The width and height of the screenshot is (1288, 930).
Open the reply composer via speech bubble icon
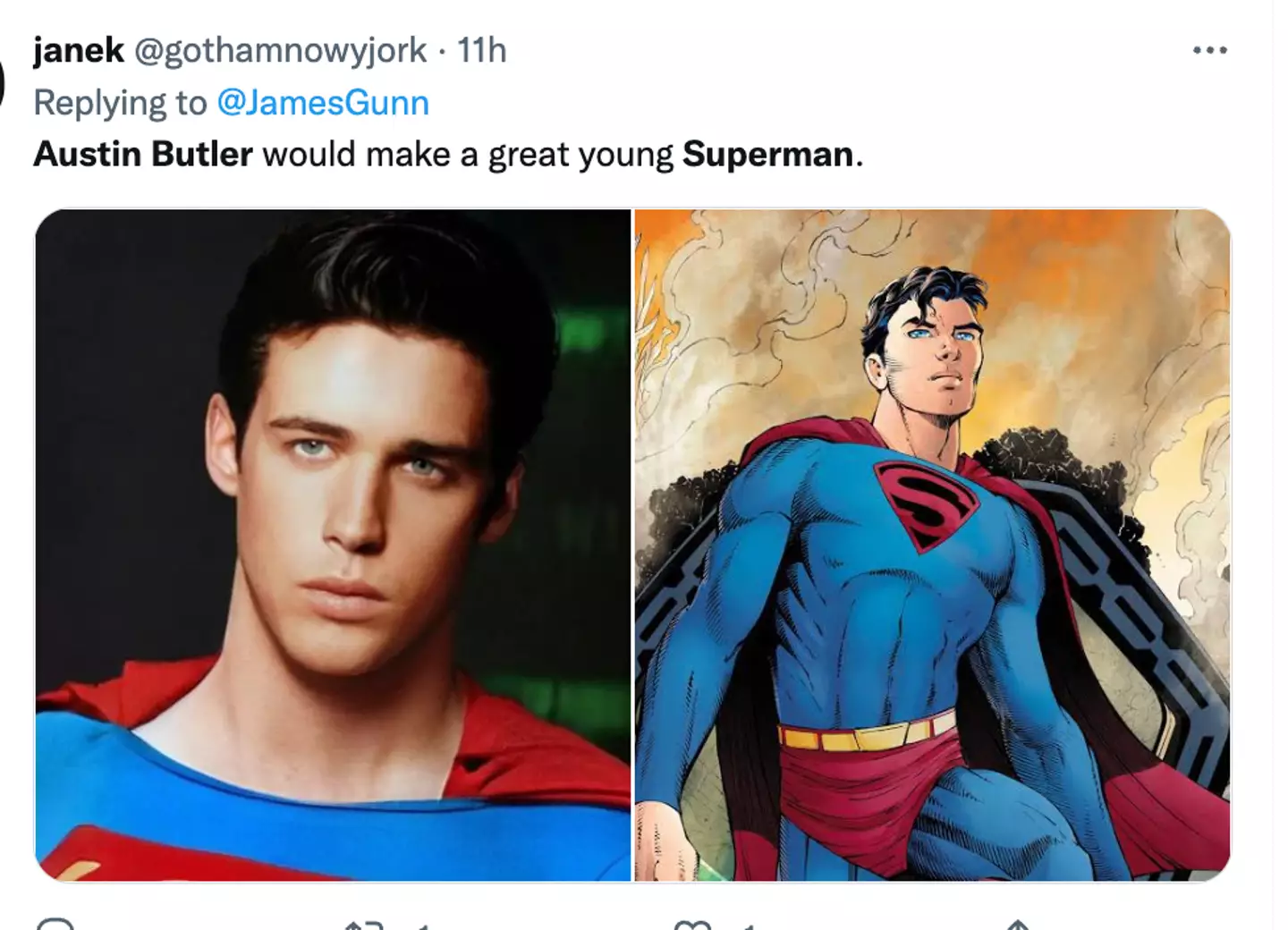coord(56,926)
